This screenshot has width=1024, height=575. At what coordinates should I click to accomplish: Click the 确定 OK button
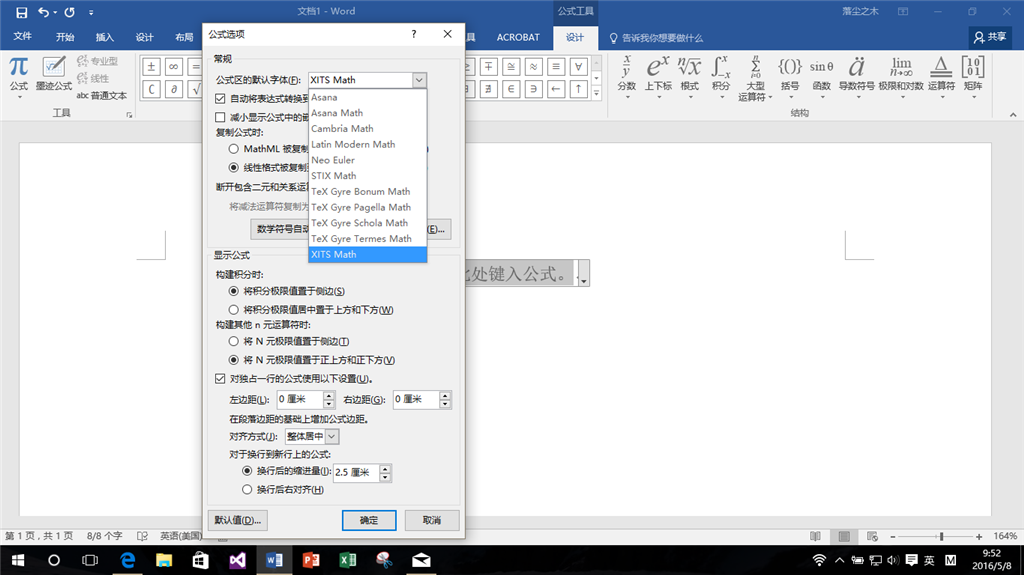tap(369, 520)
